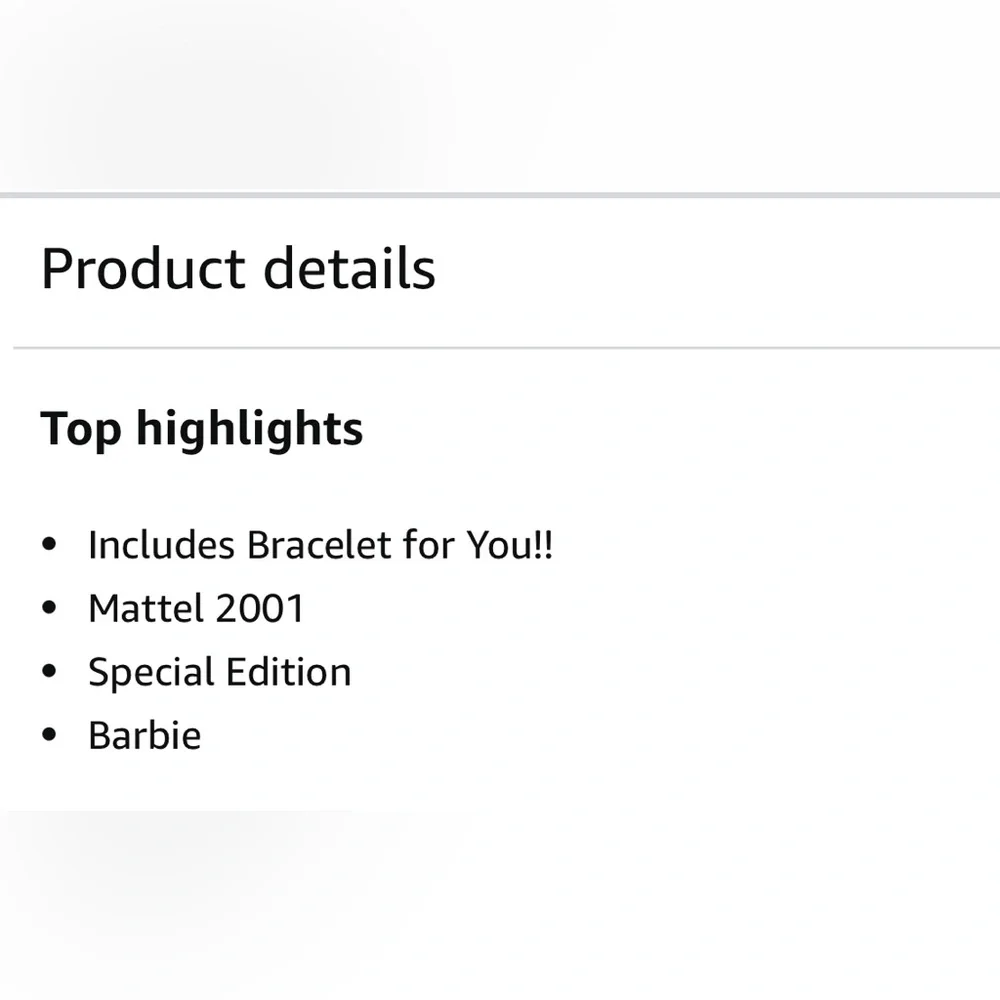Click the thin divider under Product details
Viewport: 1000px width, 1000px height.
point(500,348)
